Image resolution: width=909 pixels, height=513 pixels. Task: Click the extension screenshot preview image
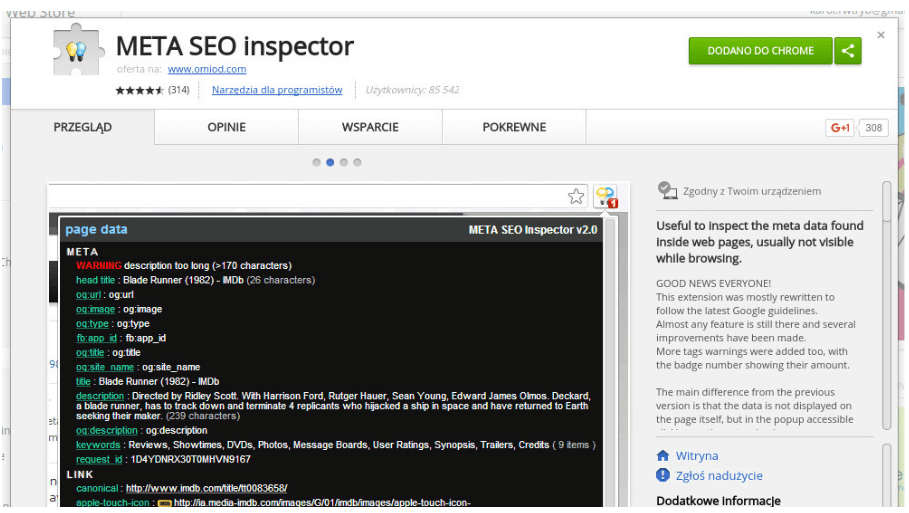[x=339, y=345]
